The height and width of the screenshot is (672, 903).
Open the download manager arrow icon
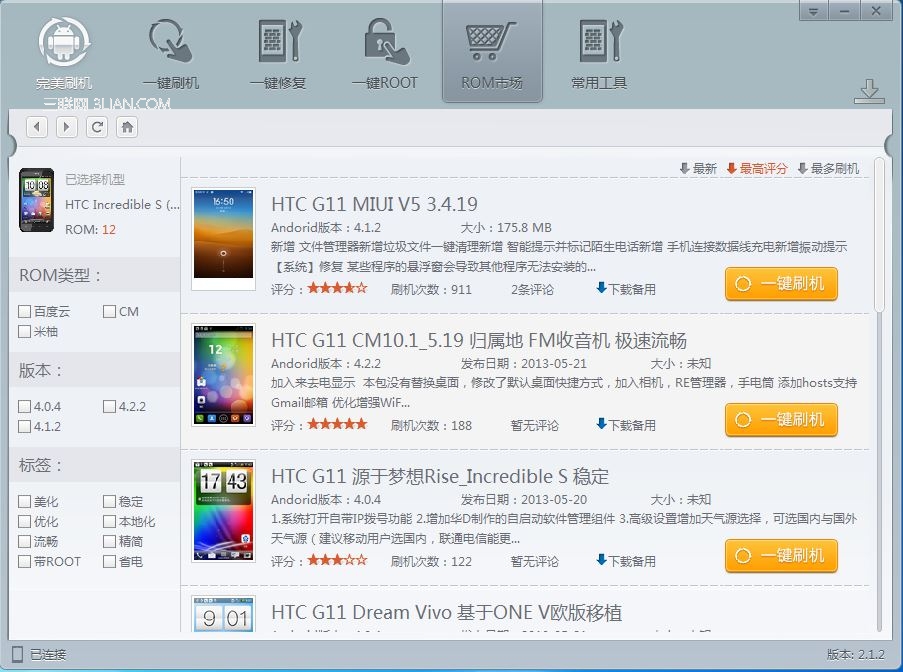click(869, 92)
